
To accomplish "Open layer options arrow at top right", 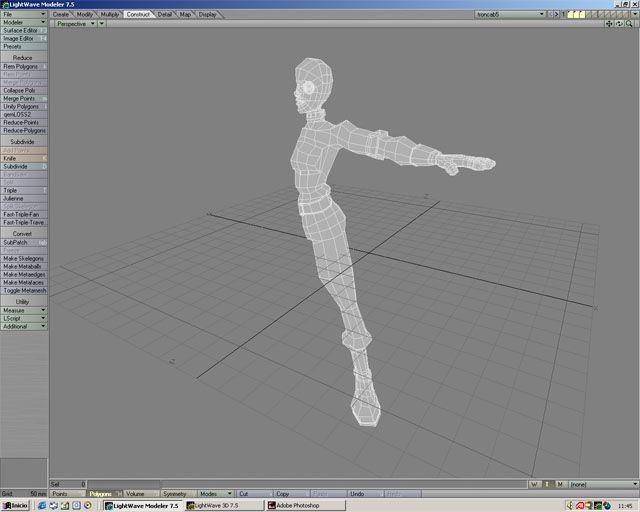I will pyautogui.click(x=635, y=14).
